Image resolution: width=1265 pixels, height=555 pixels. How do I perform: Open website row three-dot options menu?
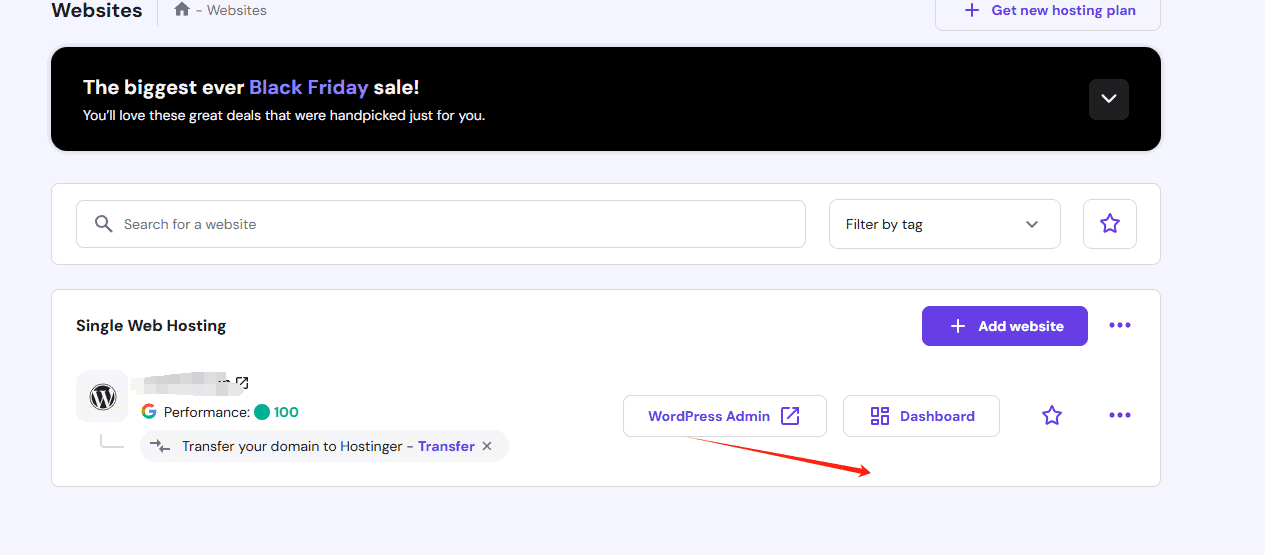1120,416
